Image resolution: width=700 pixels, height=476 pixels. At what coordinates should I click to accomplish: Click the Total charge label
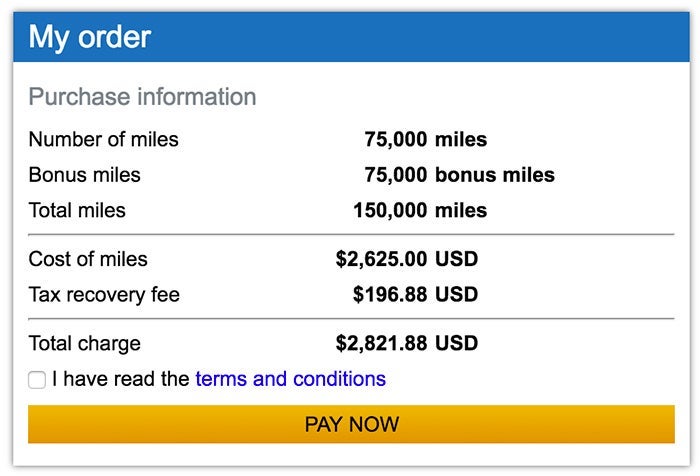(x=84, y=343)
